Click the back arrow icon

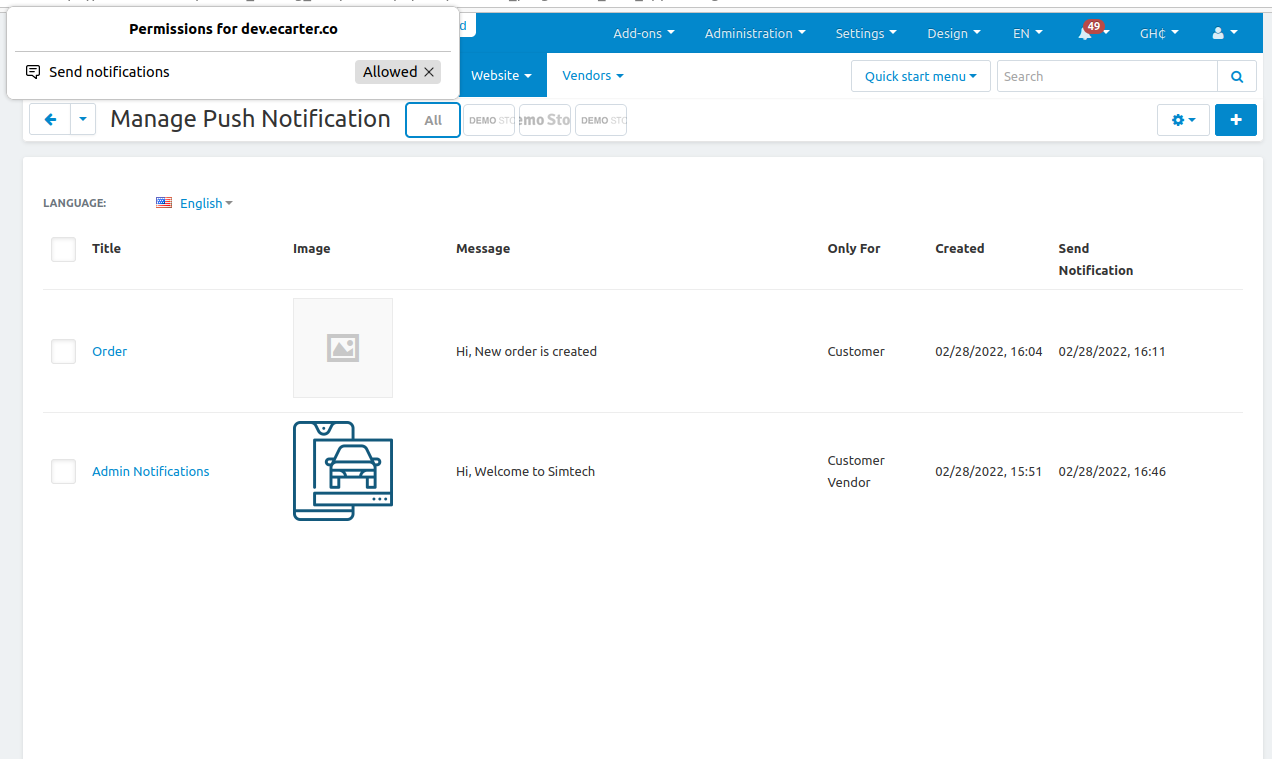tap(50, 119)
